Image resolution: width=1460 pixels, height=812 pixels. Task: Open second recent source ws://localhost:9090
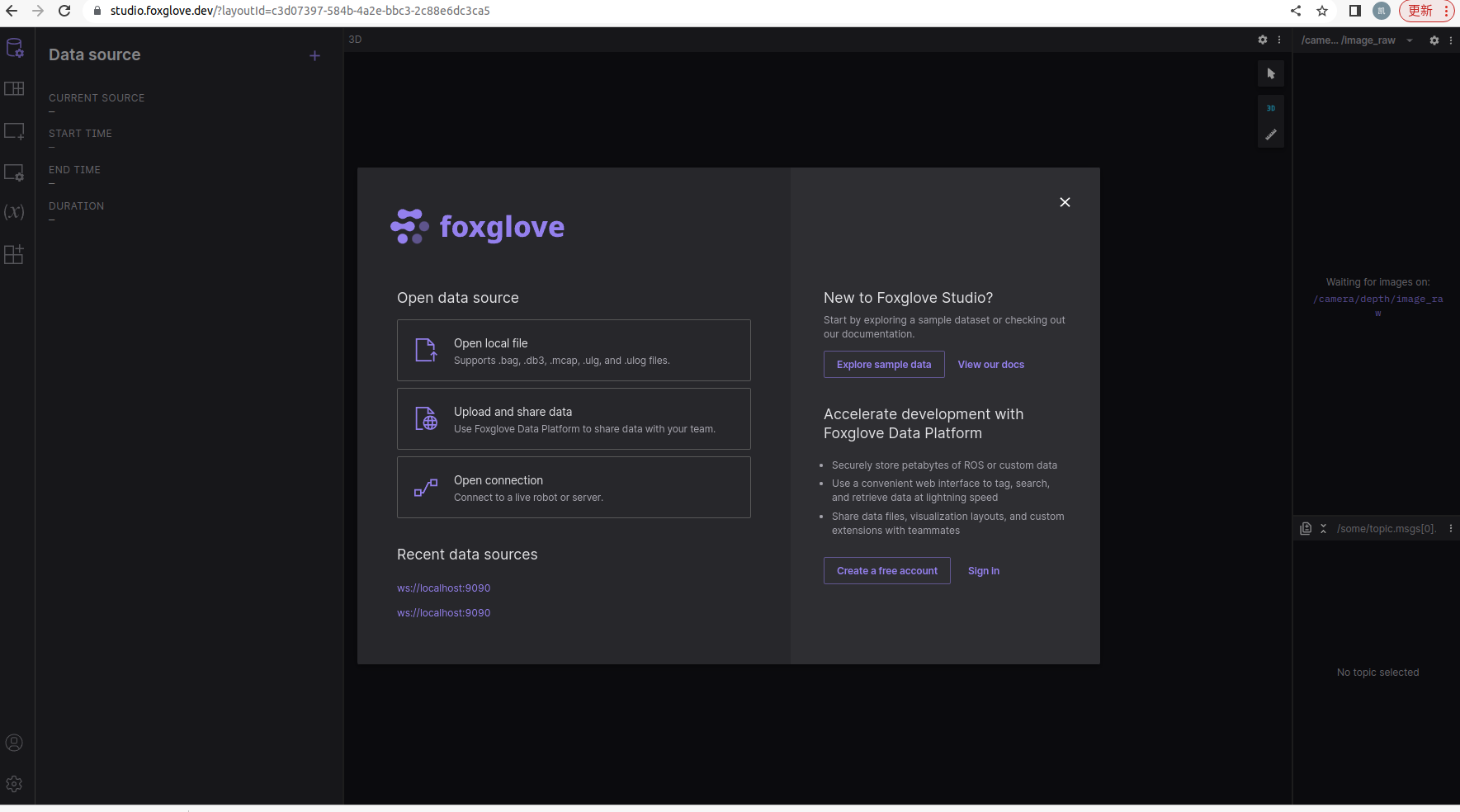(x=444, y=613)
